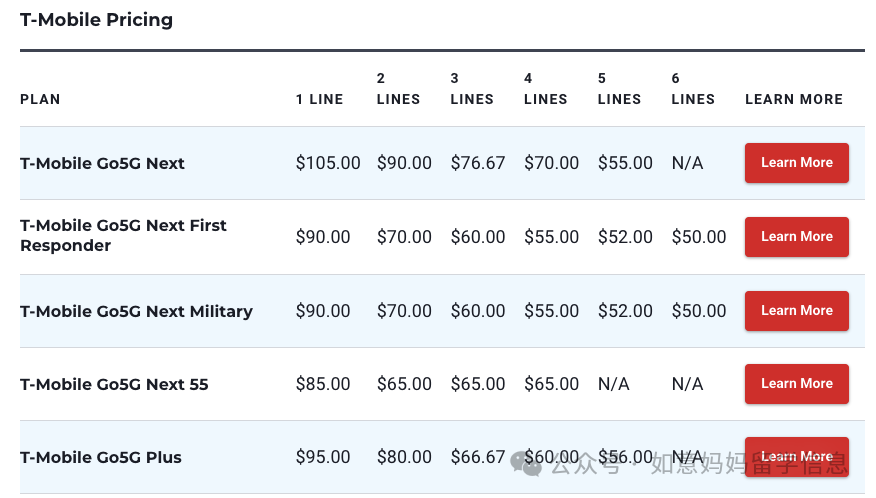This screenshot has width=876, height=498.
Task: Click the 1 LINE column header
Action: pos(319,99)
